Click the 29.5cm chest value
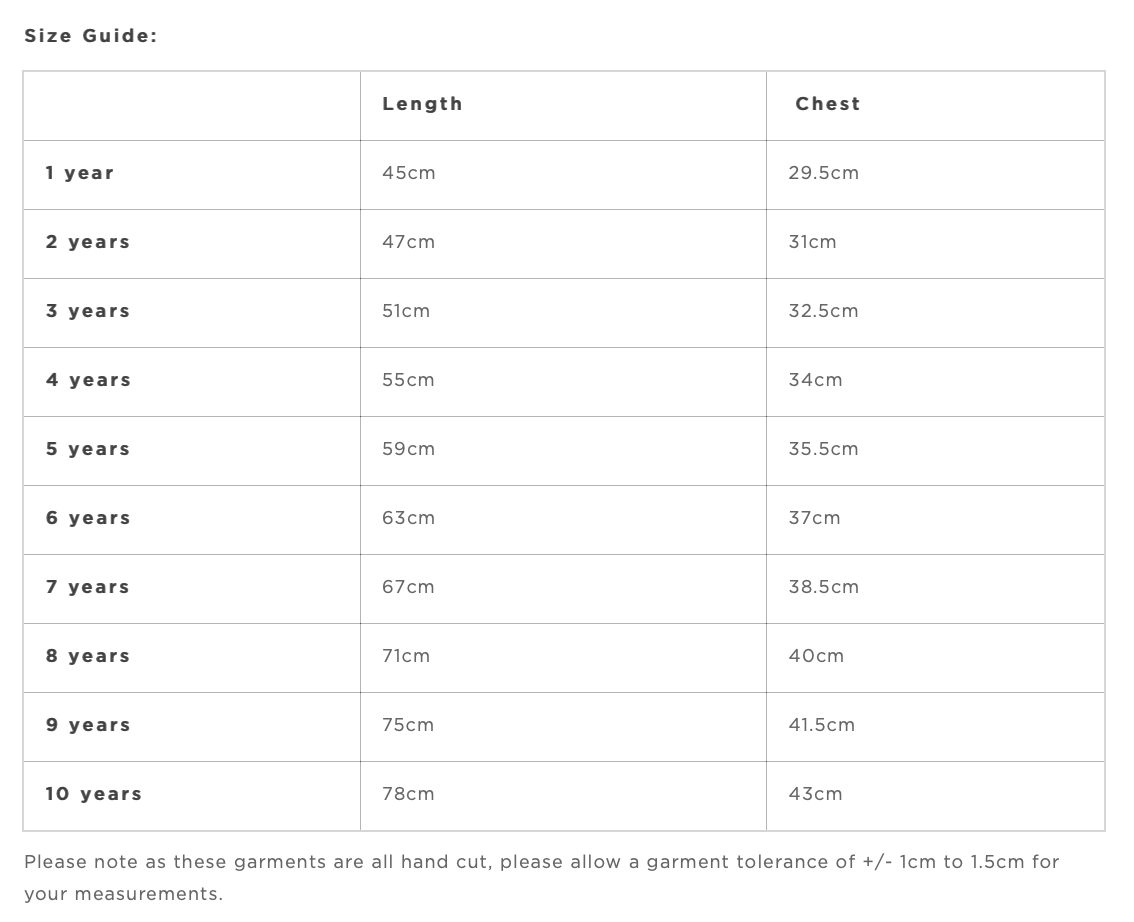1134x922 pixels. point(824,173)
